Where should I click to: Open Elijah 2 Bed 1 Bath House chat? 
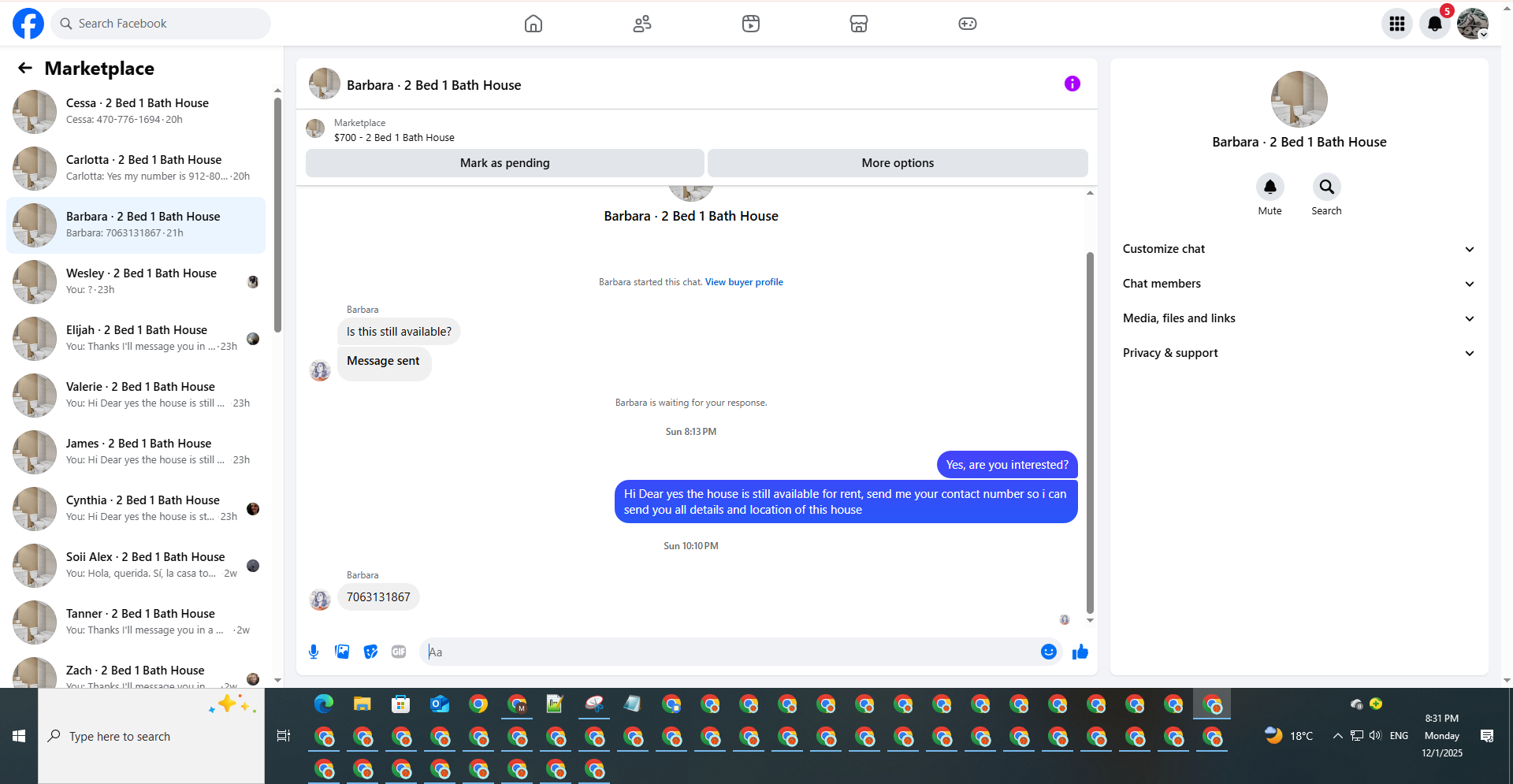136,338
